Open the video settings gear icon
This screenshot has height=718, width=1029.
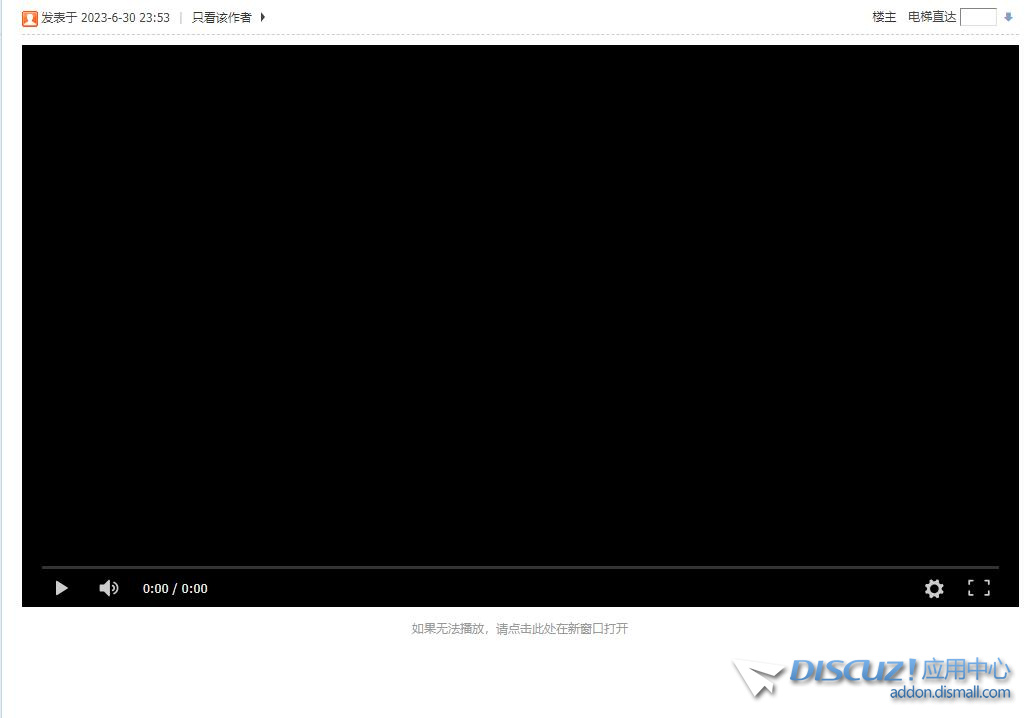pos(933,588)
